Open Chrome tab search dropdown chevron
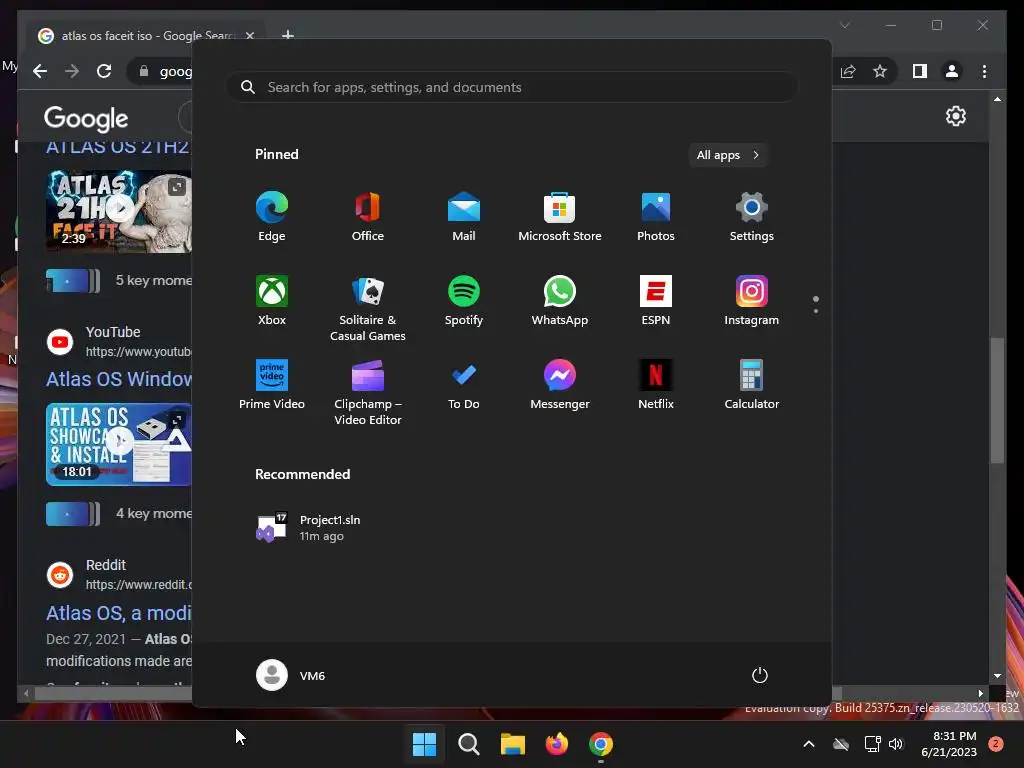 [844, 25]
